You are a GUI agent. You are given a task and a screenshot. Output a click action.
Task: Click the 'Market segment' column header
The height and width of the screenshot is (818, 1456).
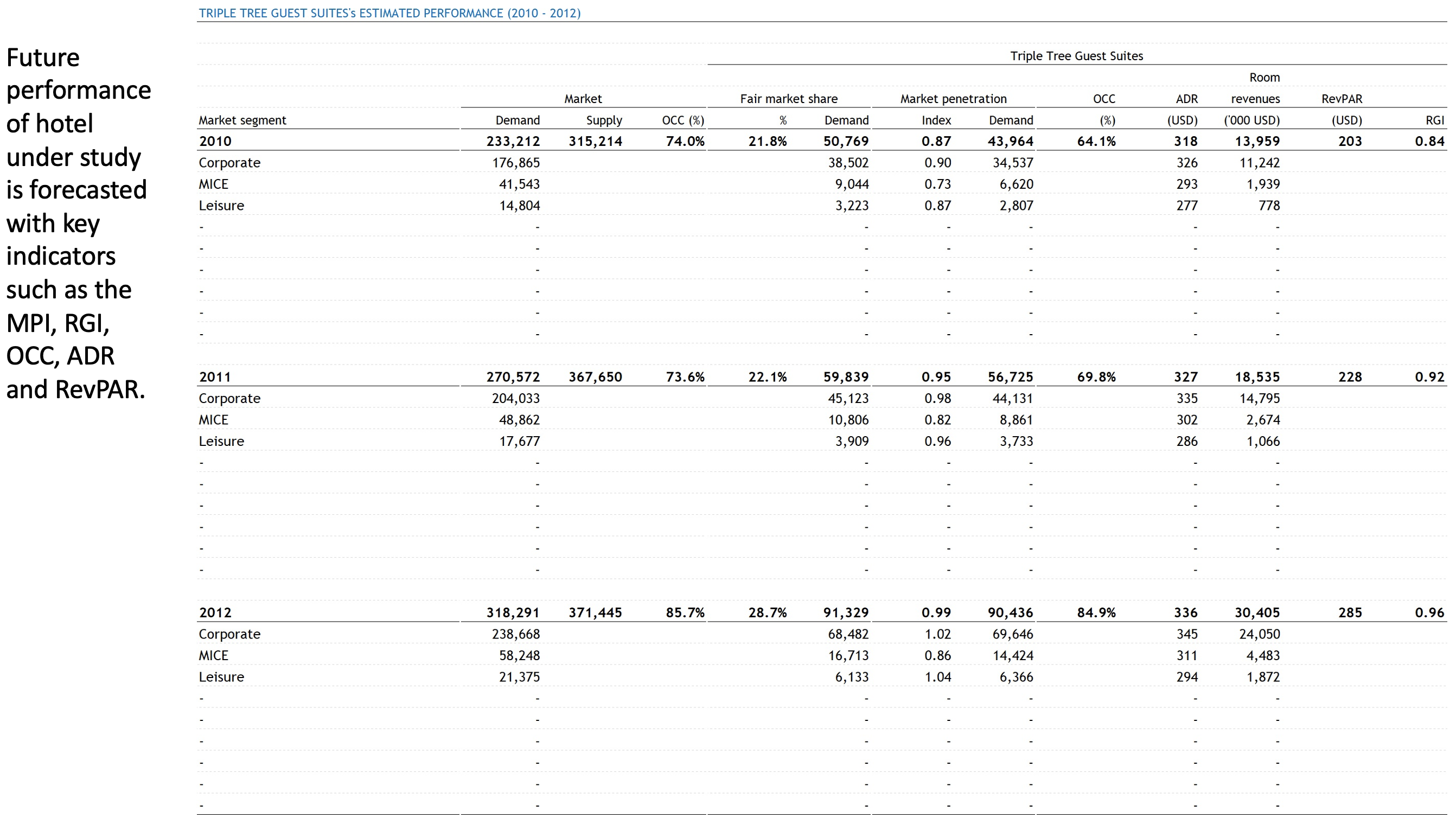(x=242, y=120)
